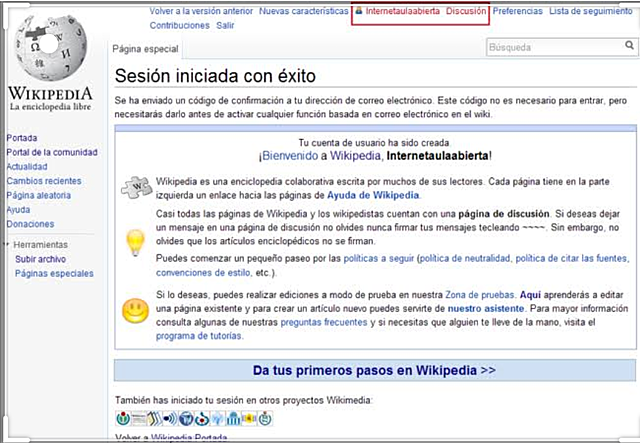The image size is (640, 443).
Task: Open preguntas frecuentes link
Action: click(x=324, y=322)
